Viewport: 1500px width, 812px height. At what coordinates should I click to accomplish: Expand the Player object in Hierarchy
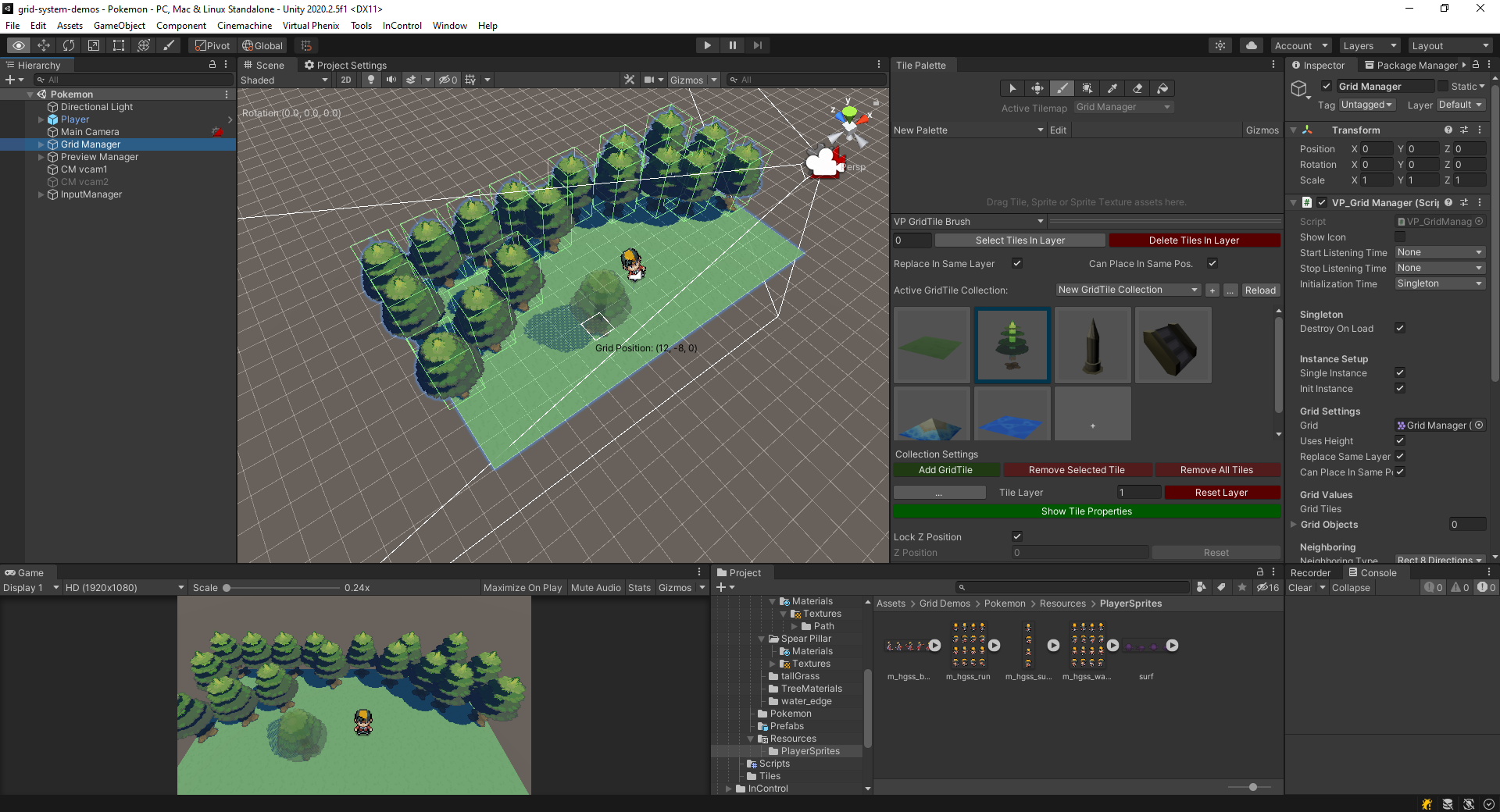pyautogui.click(x=41, y=119)
